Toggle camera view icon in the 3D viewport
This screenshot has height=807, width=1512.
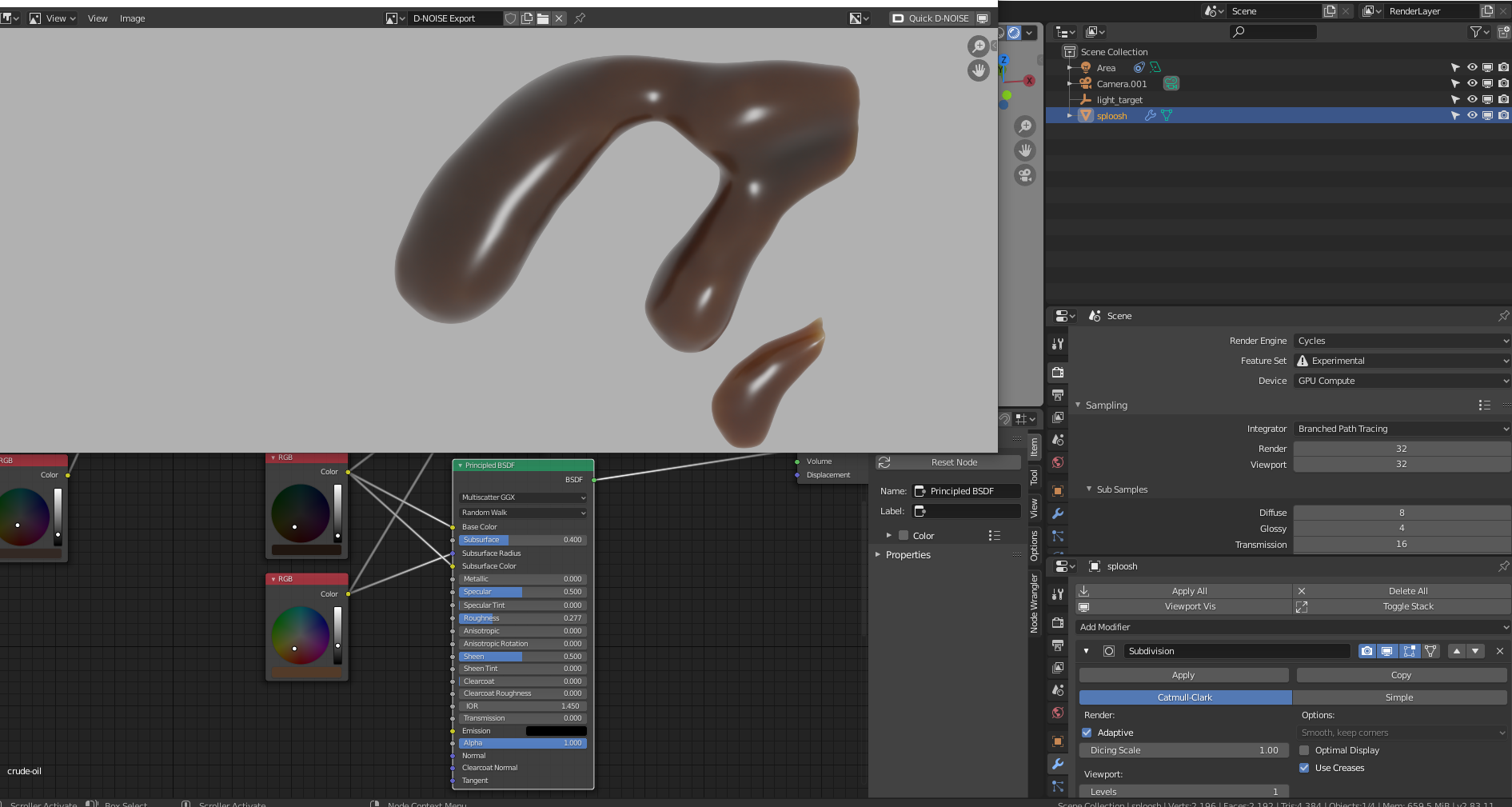[1025, 174]
